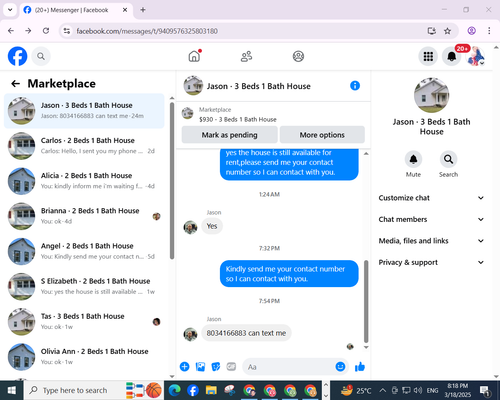Screen dimensions: 500x400
Task: Go back from Marketplace chats arrow
Action: (16, 83)
